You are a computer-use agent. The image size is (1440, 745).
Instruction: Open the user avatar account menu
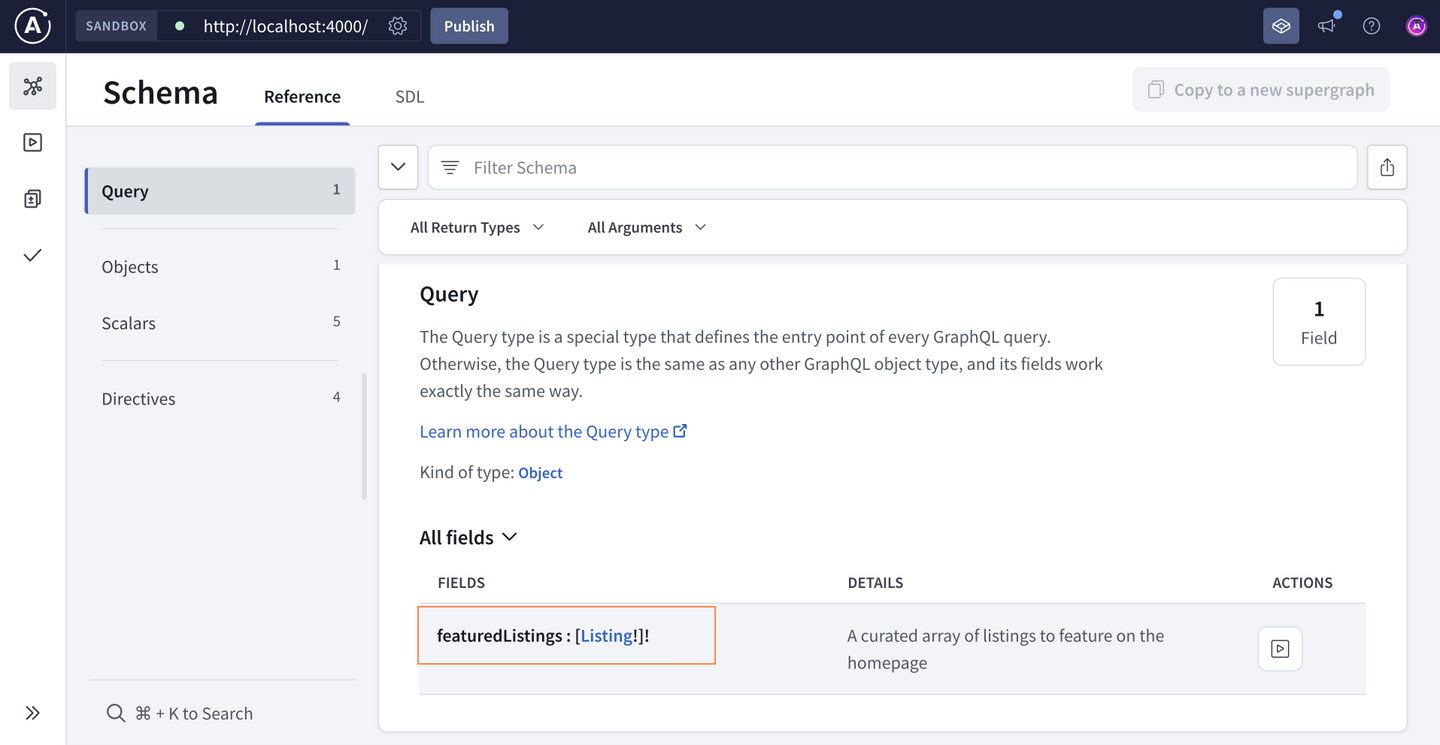pyautogui.click(x=1417, y=26)
